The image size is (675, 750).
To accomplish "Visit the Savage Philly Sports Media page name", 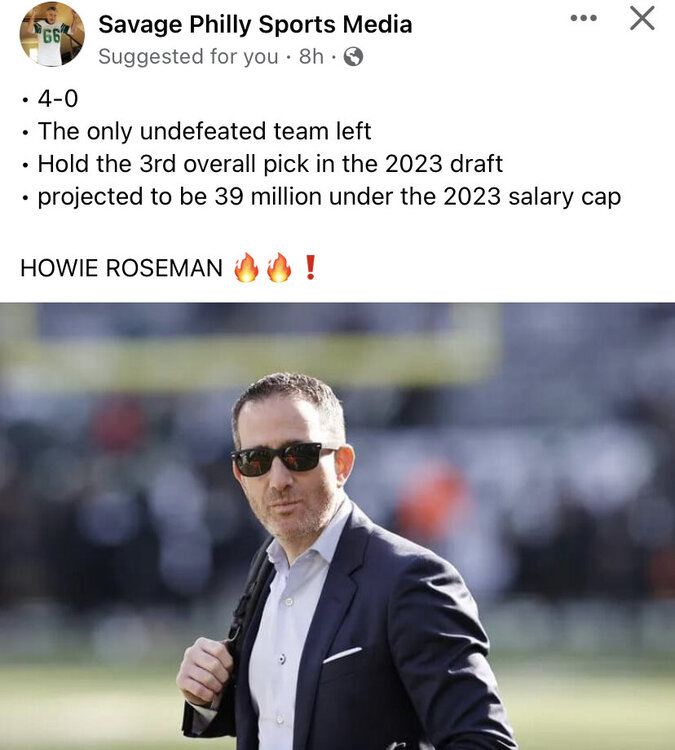I will pos(255,24).
